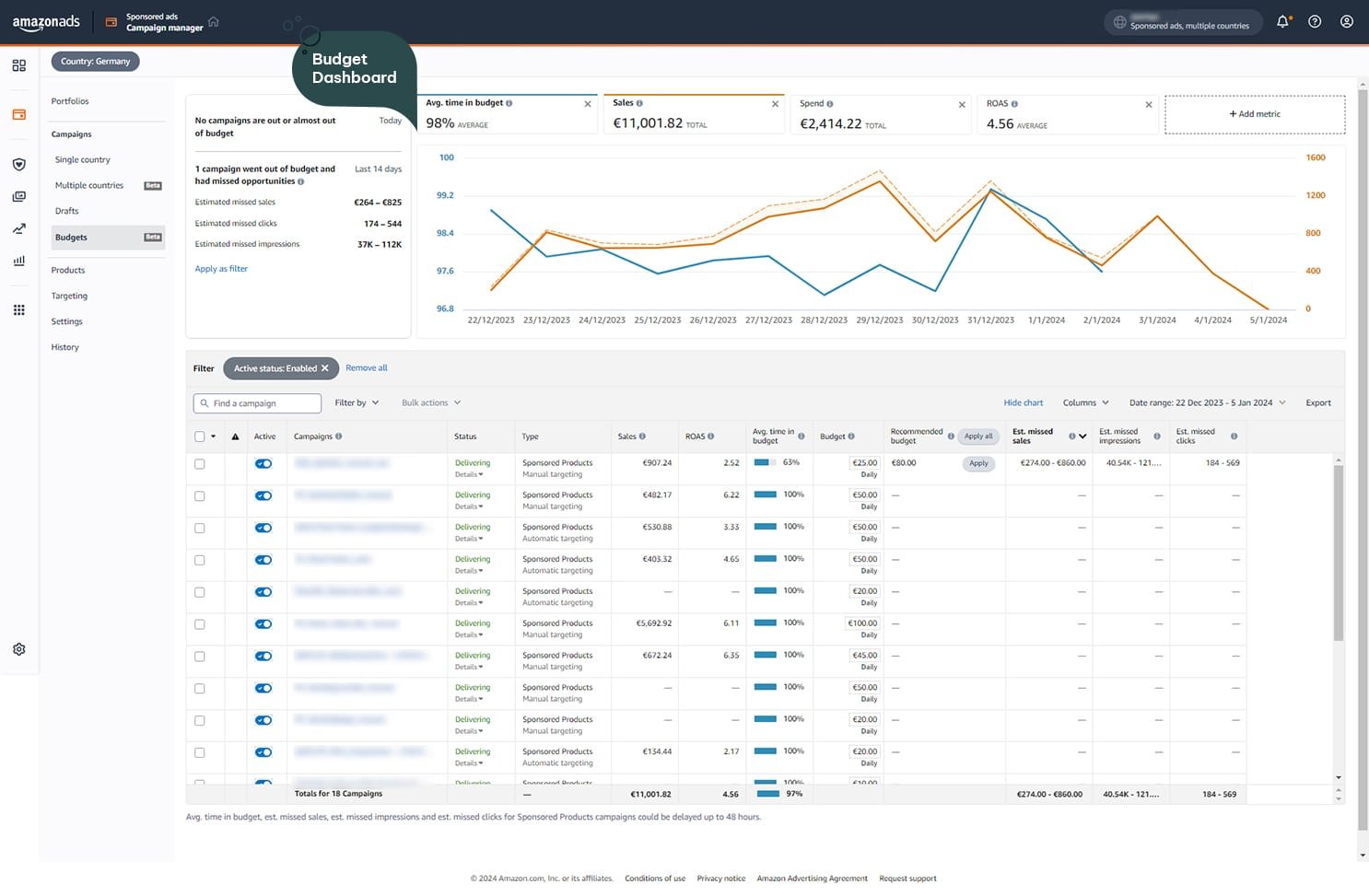This screenshot has height=896, width=1369.
Task: Open the date range selector dropdown
Action: [1207, 403]
